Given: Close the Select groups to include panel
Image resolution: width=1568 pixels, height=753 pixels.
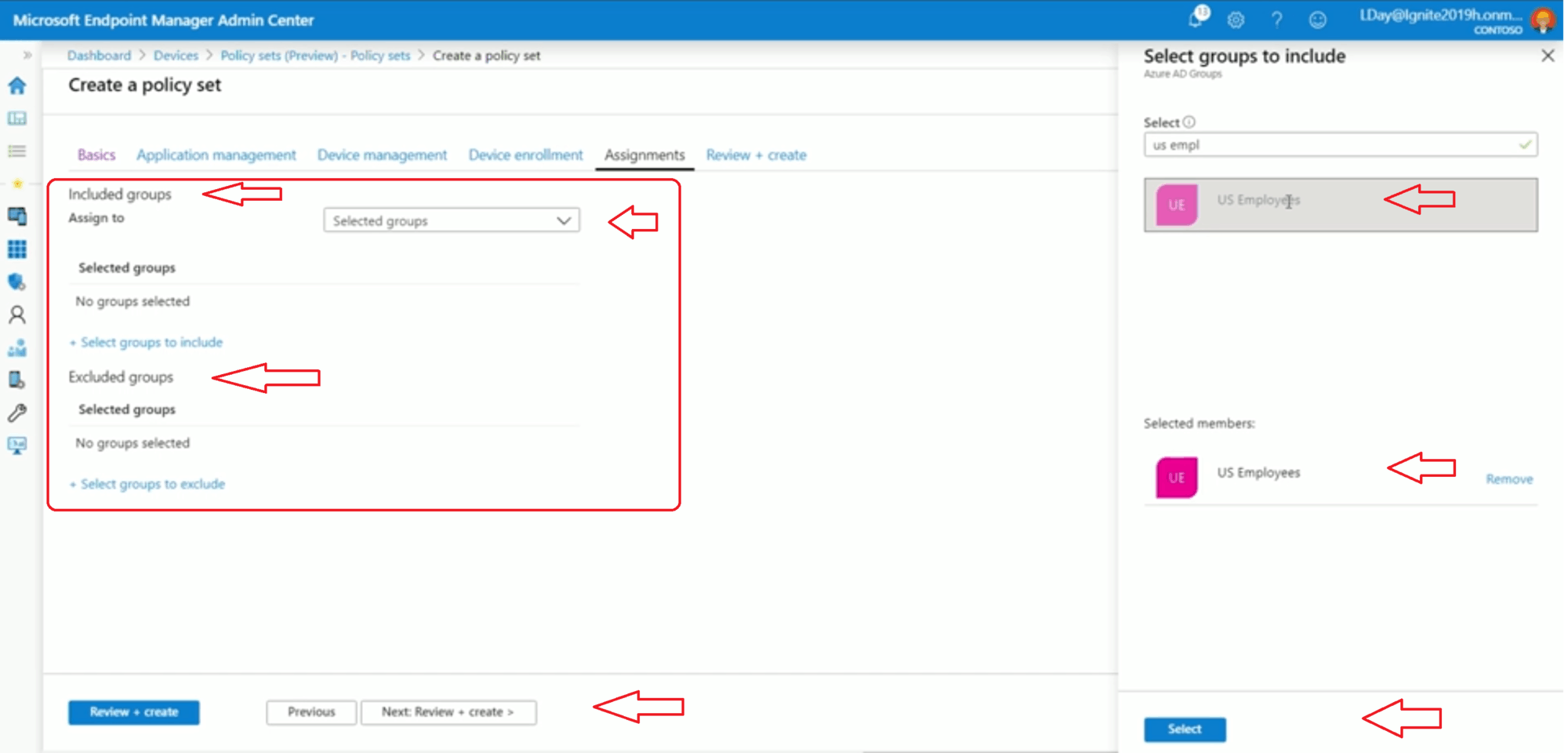Looking at the screenshot, I should pos(1548,56).
